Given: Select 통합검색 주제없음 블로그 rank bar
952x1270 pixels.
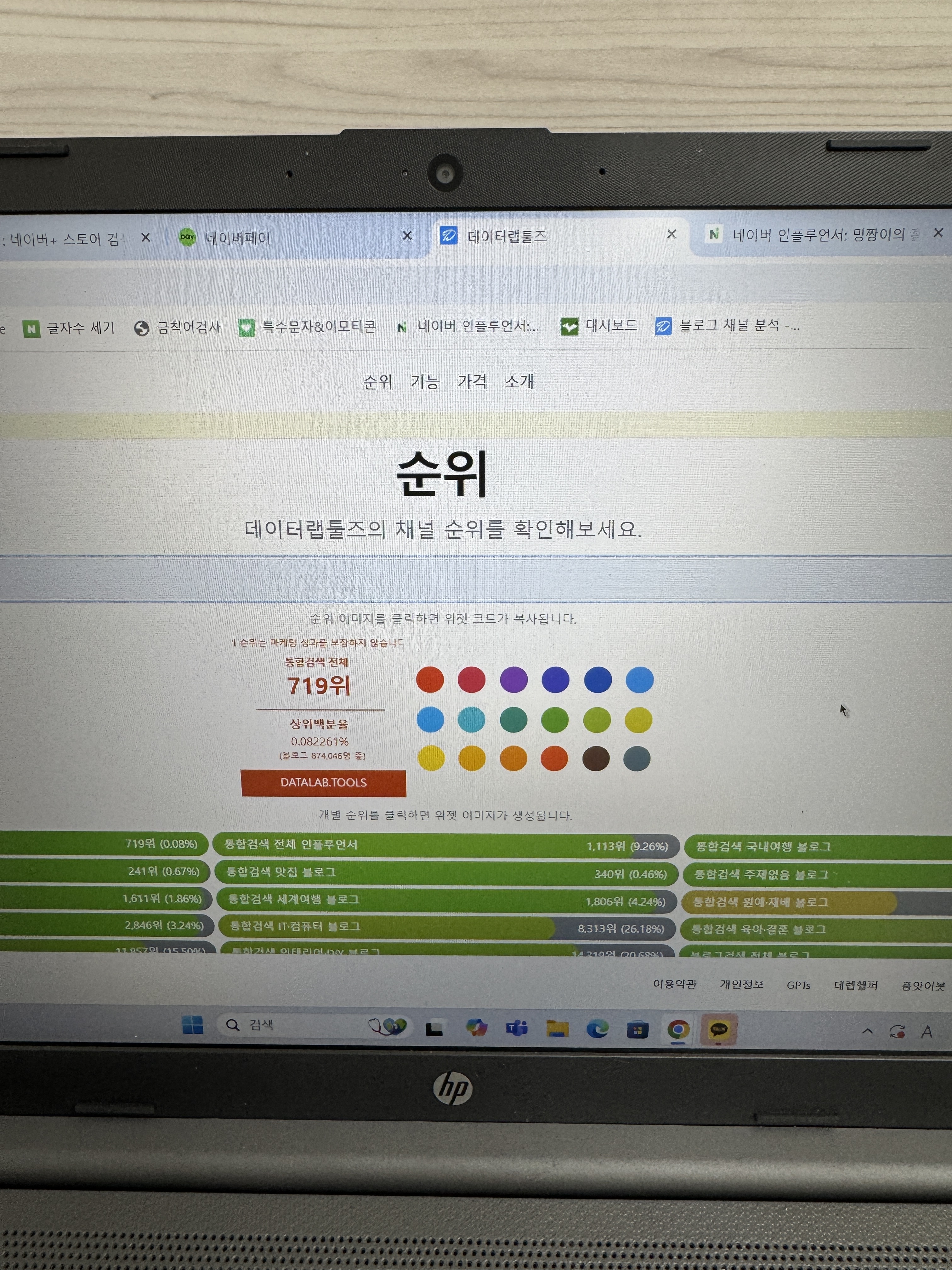Looking at the screenshot, I should coord(817,875).
